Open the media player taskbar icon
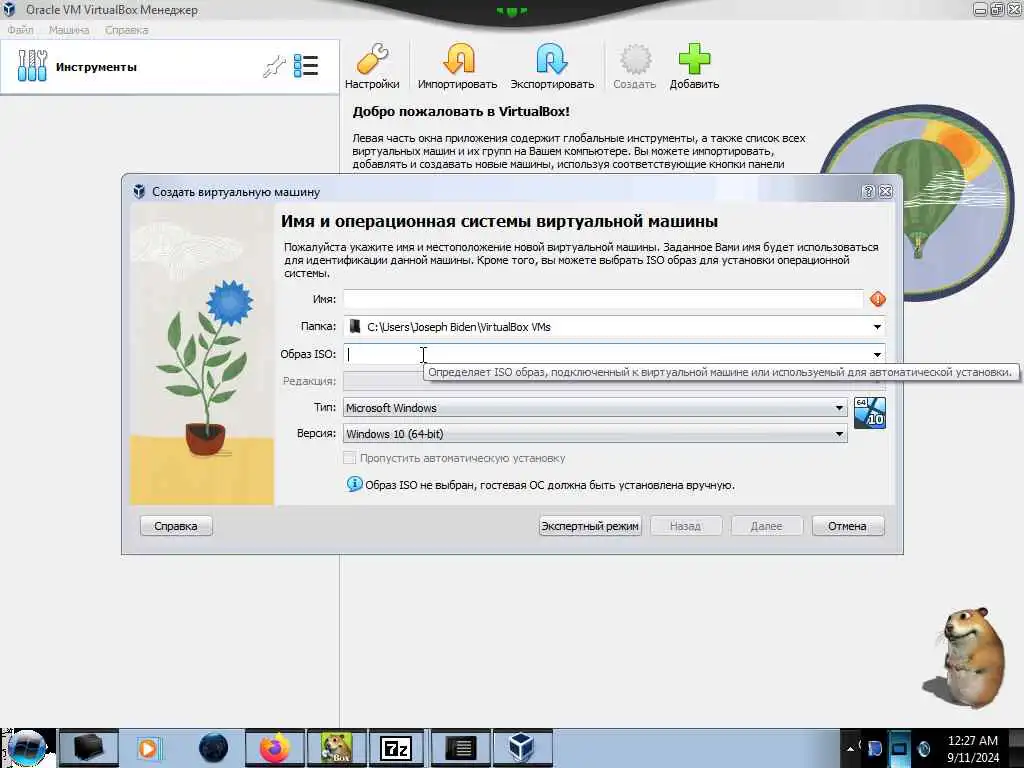The image size is (1024, 768). tap(148, 748)
